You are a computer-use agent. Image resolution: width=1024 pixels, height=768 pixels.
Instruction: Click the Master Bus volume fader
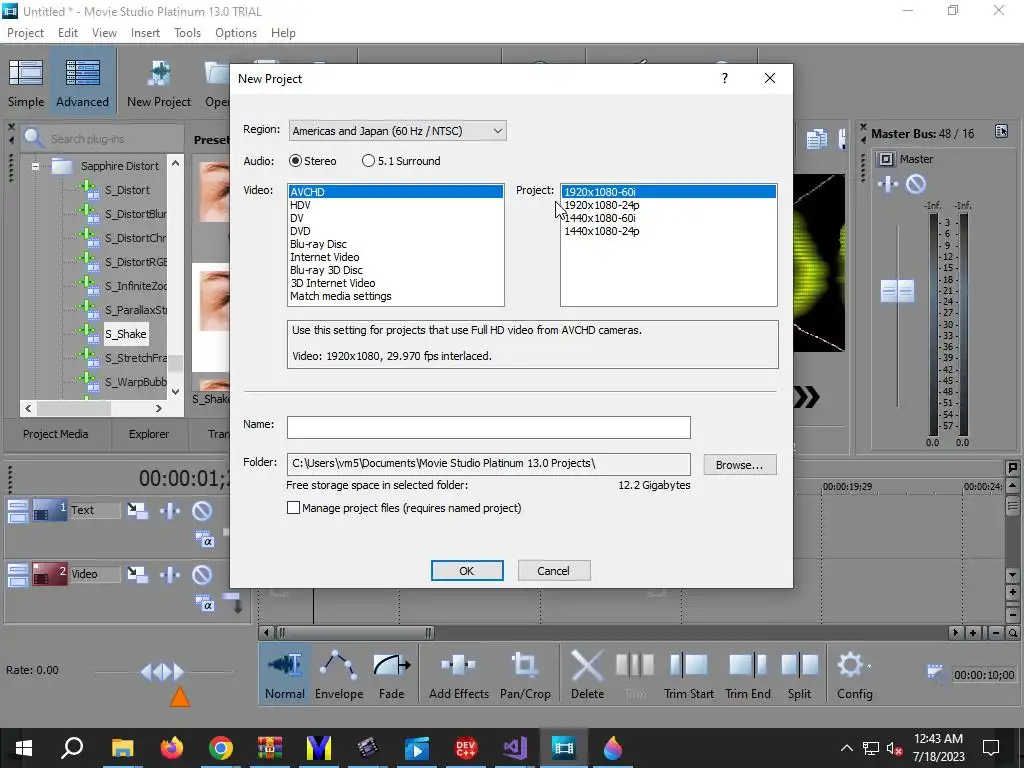[x=897, y=291]
